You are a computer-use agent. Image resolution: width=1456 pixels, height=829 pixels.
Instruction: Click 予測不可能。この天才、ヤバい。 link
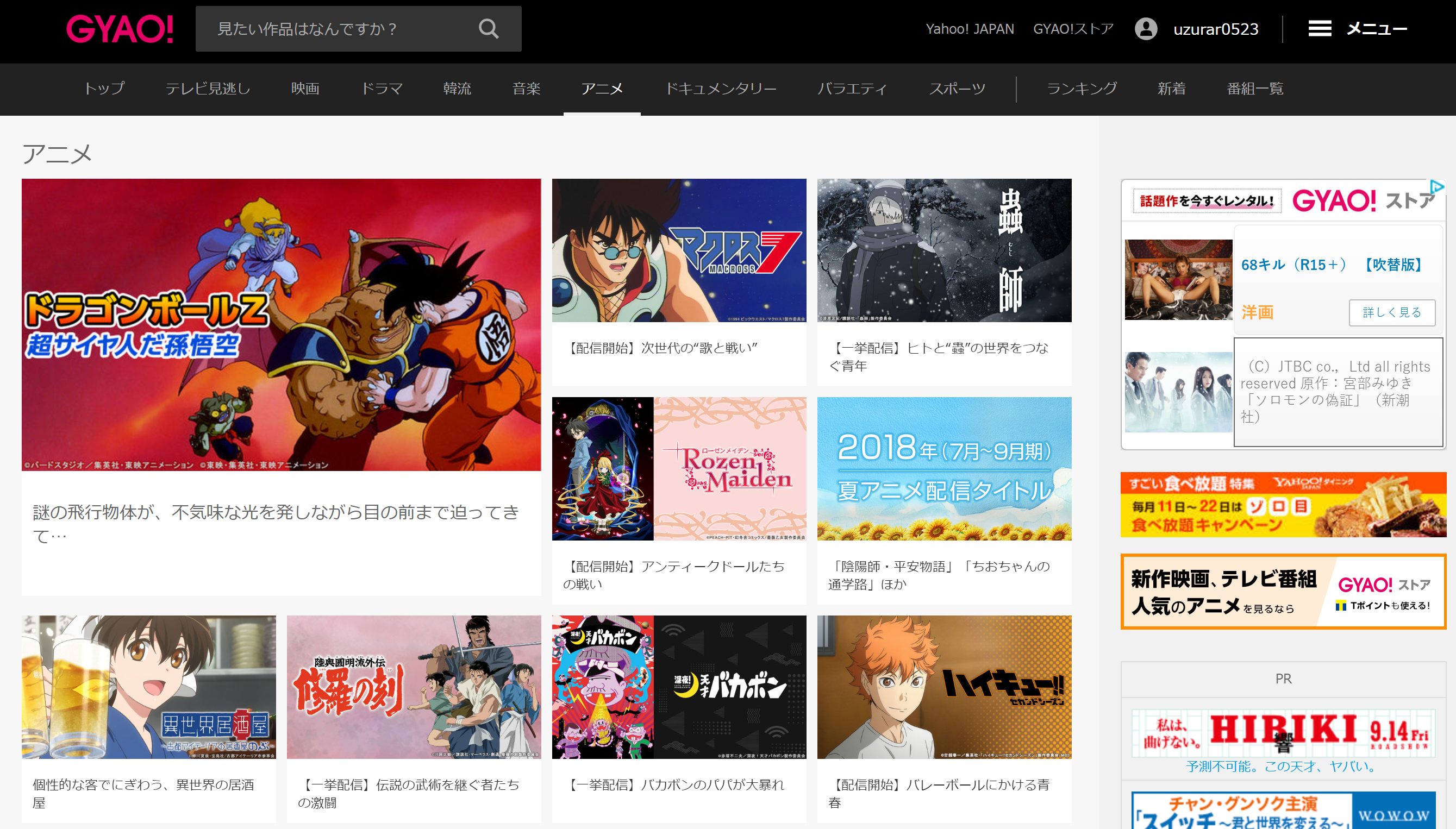(1283, 767)
